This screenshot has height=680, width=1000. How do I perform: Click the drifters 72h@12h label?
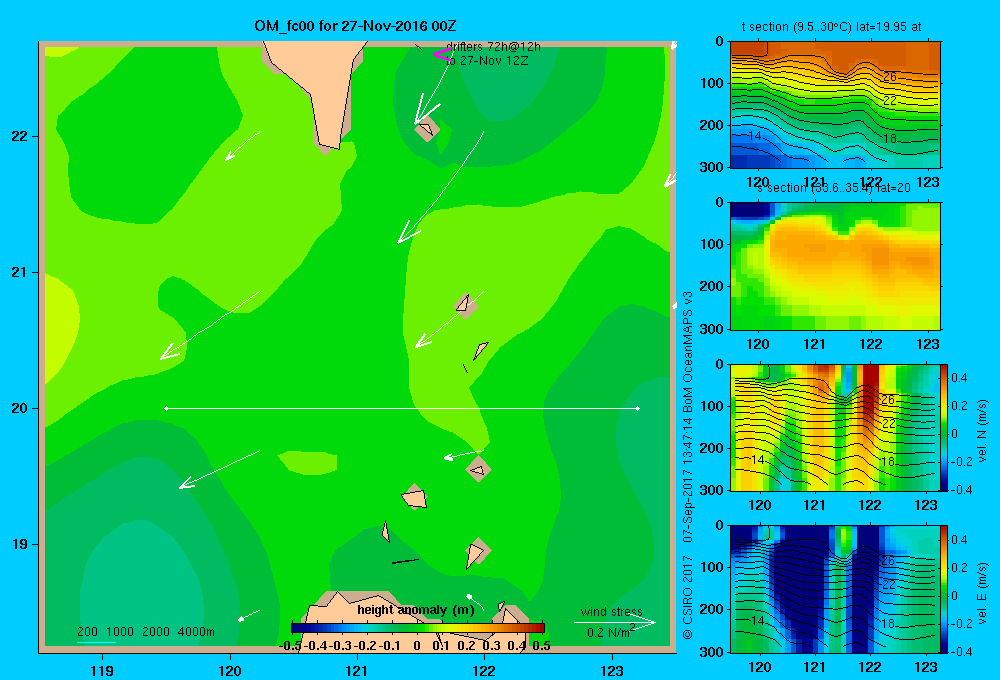493,47
